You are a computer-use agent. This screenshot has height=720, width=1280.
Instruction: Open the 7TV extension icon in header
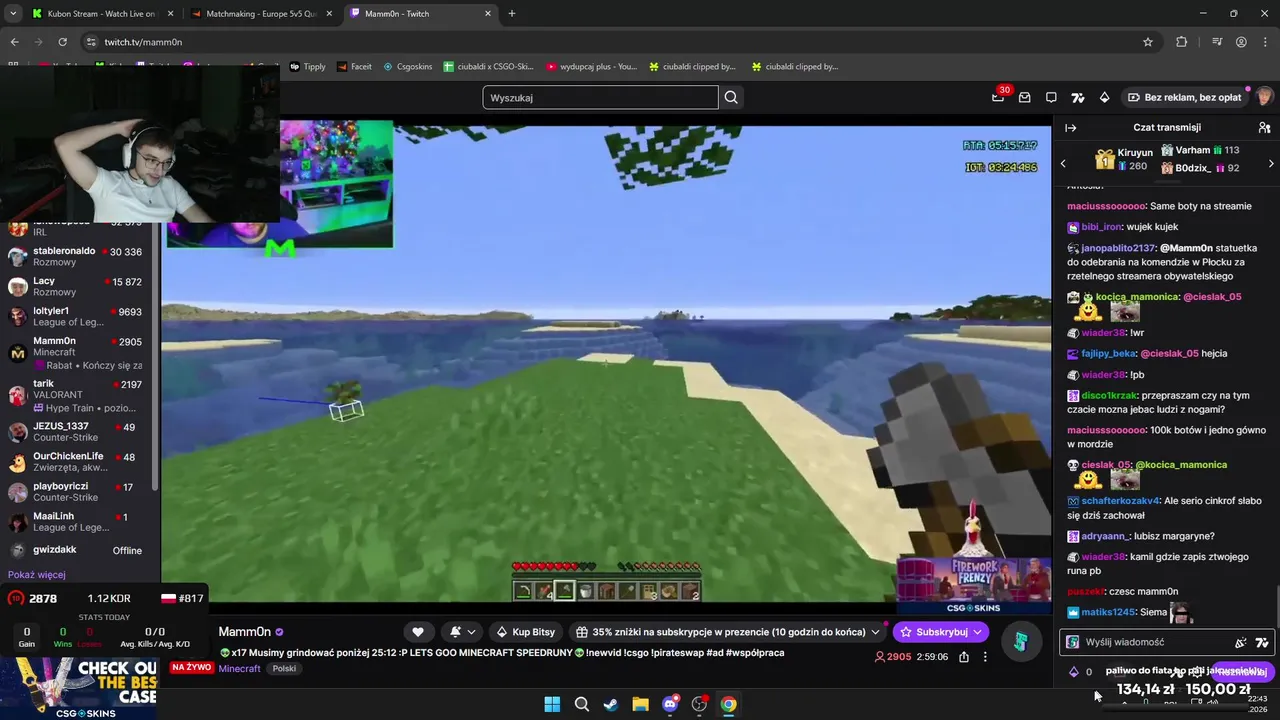tap(1077, 97)
